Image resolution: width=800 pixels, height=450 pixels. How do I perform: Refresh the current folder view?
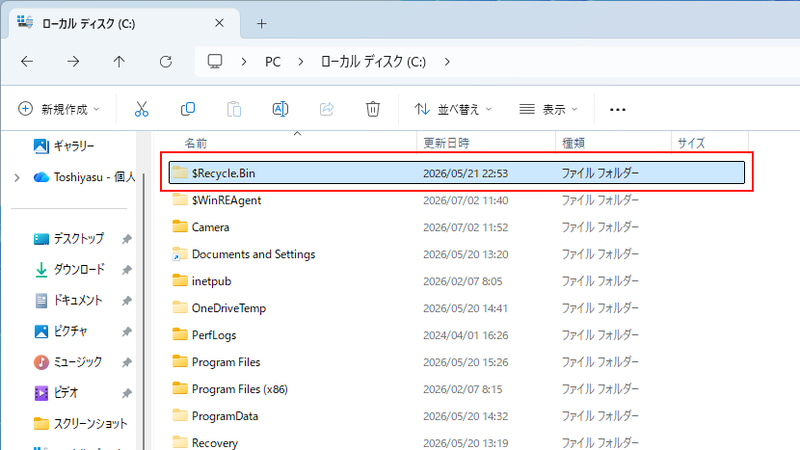166,62
